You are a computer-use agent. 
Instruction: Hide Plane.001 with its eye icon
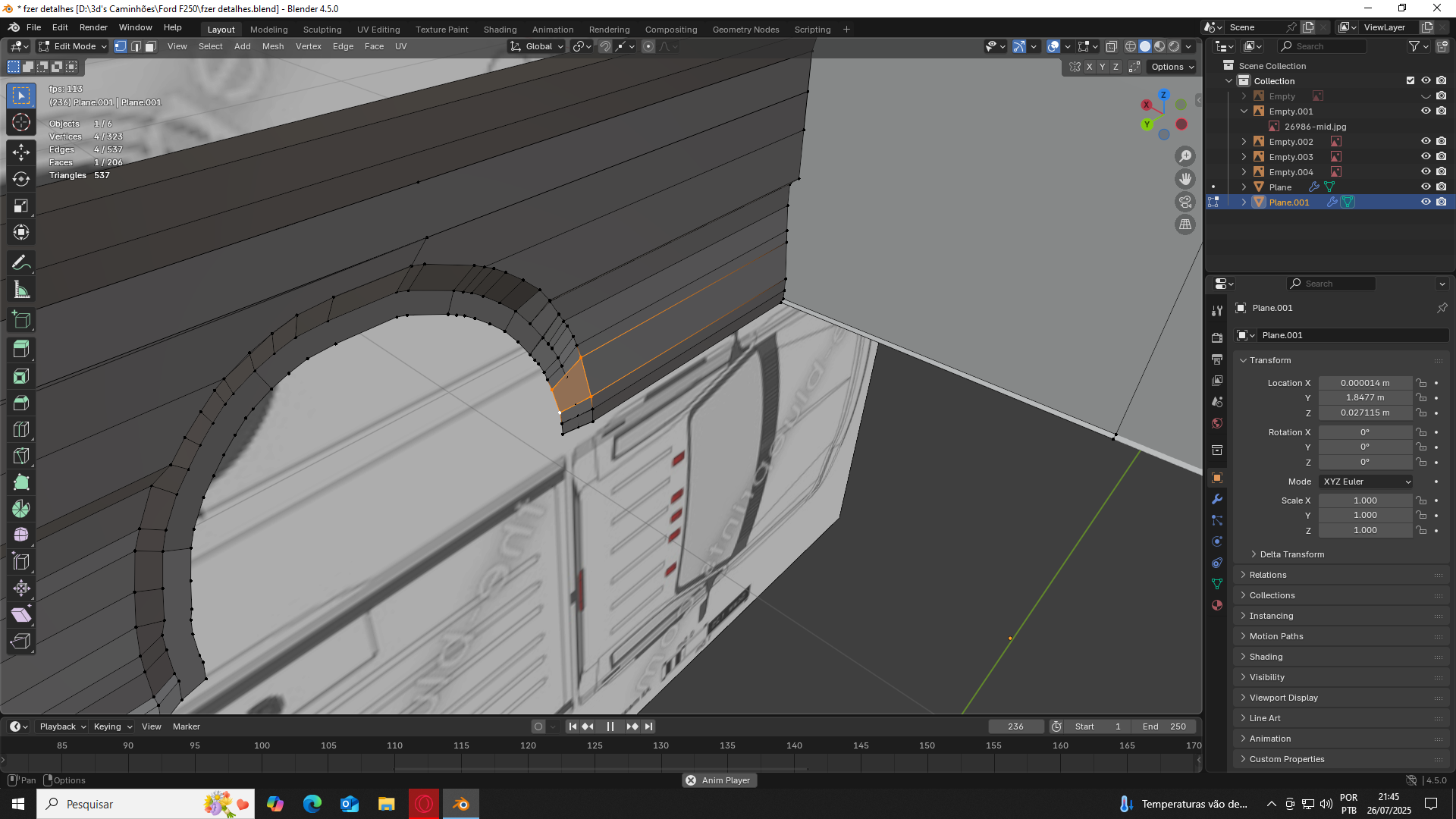1426,202
